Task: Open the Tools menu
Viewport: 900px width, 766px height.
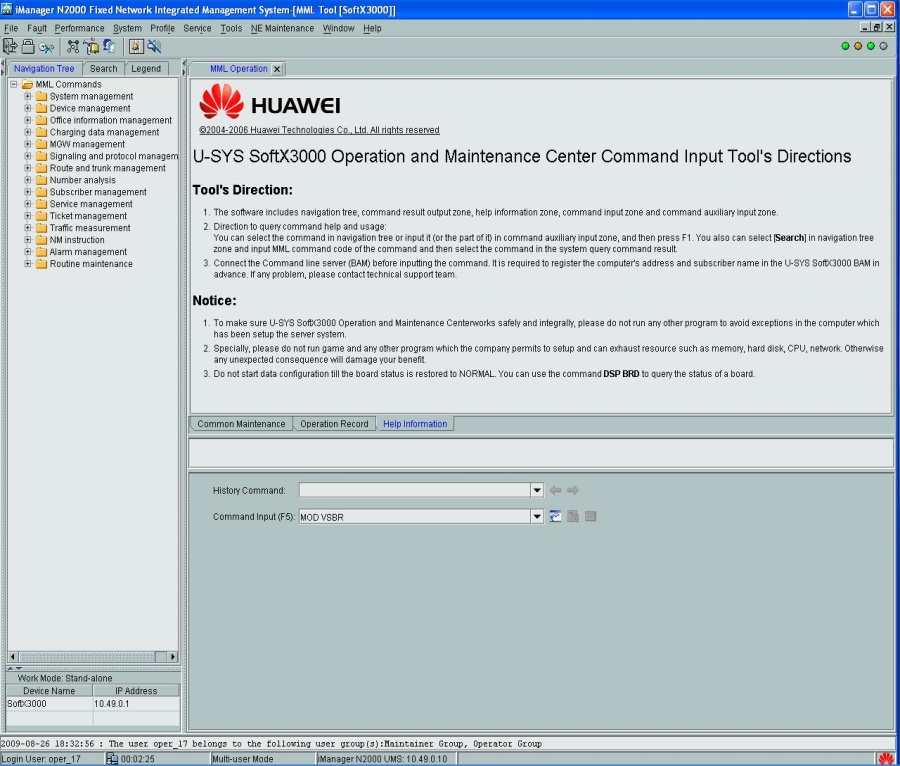Action: 231,28
